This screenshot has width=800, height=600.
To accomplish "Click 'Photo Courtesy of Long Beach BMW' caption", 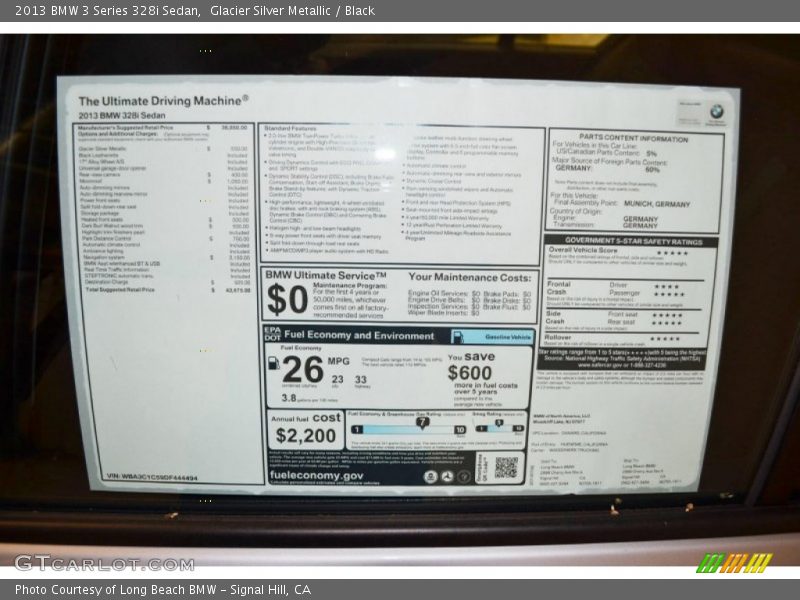I will pyautogui.click(x=115, y=590).
